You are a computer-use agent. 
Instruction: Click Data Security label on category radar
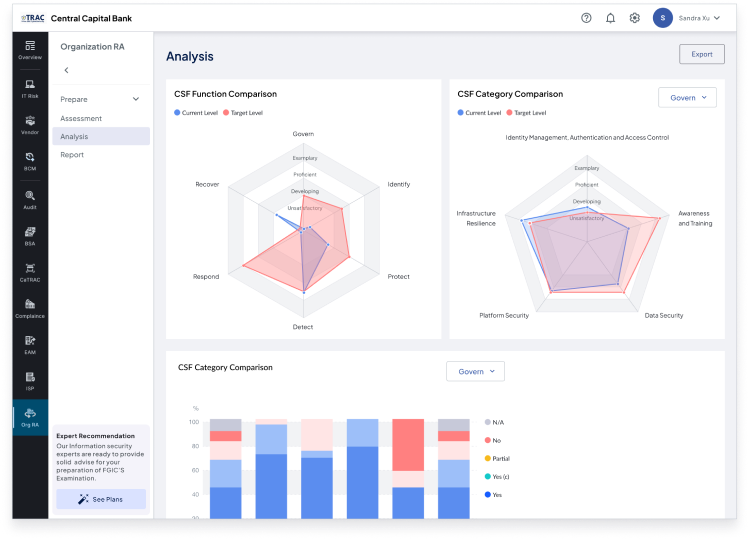click(663, 315)
